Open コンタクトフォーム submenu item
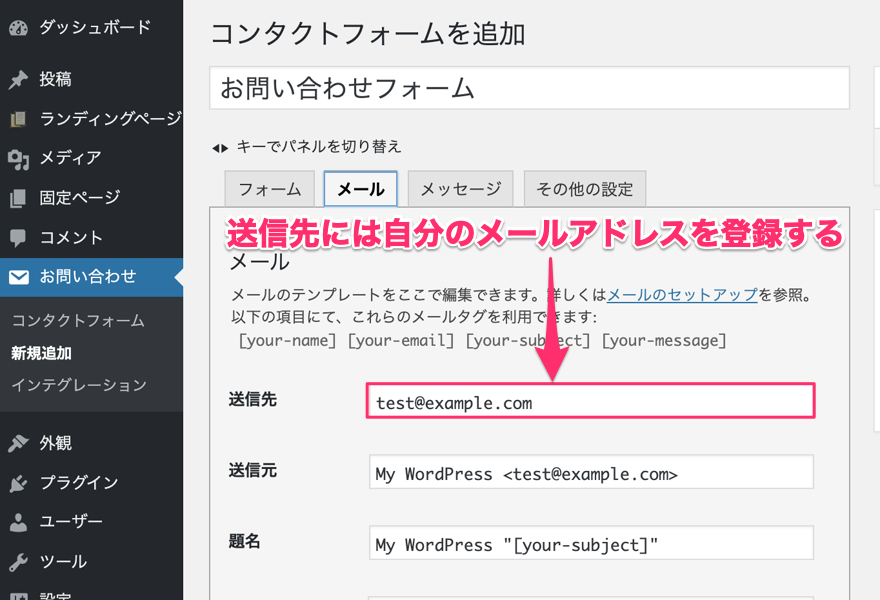The height and width of the screenshot is (600, 880). 78,321
